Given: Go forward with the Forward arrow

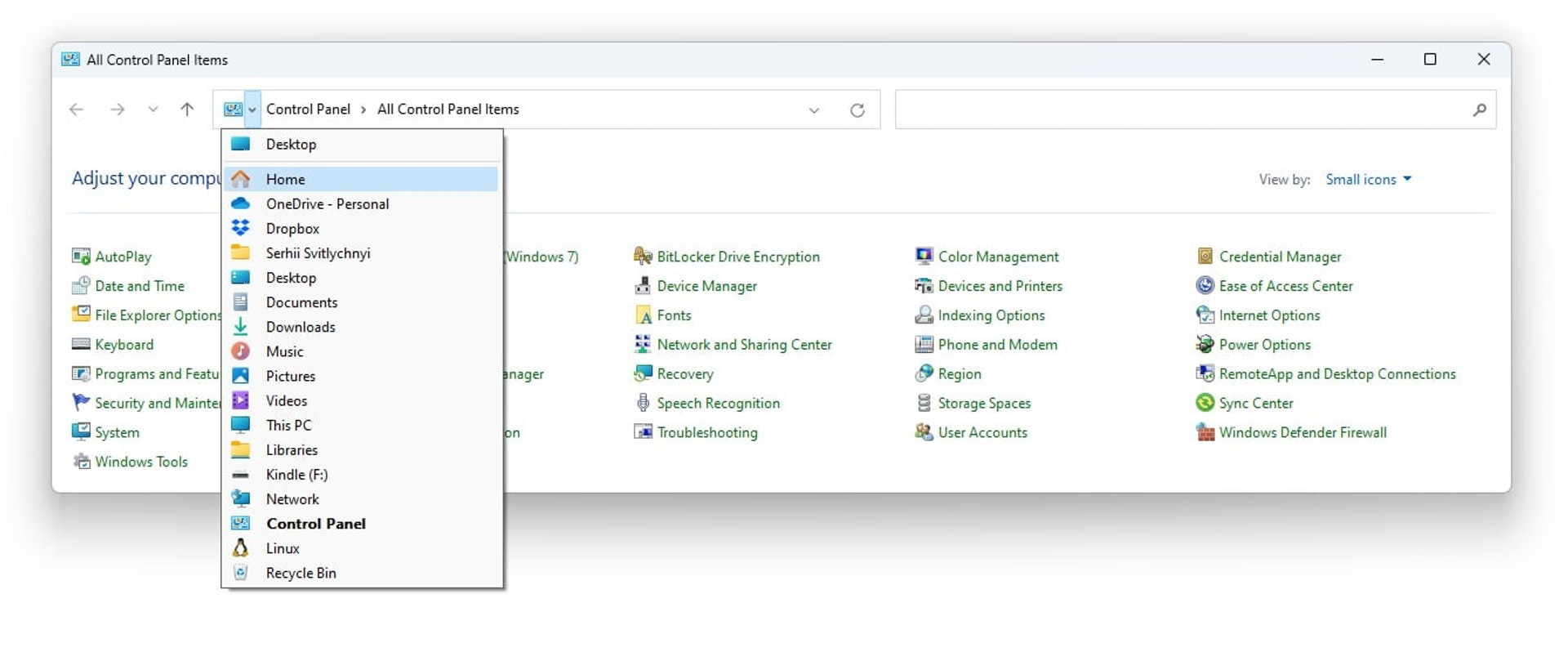Looking at the screenshot, I should click(x=118, y=109).
